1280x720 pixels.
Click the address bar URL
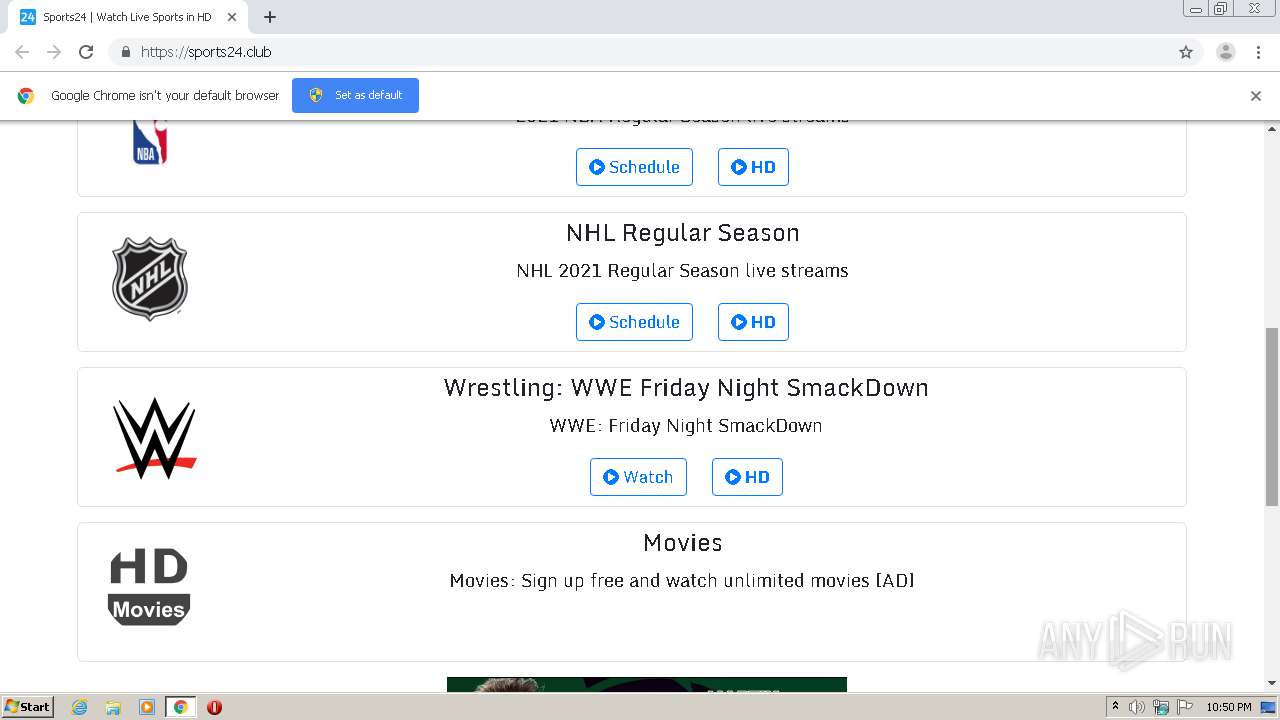[206, 52]
